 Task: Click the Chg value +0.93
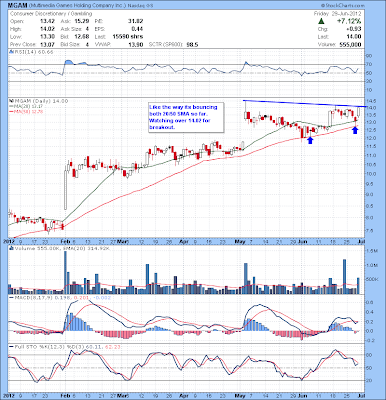click(x=355, y=29)
